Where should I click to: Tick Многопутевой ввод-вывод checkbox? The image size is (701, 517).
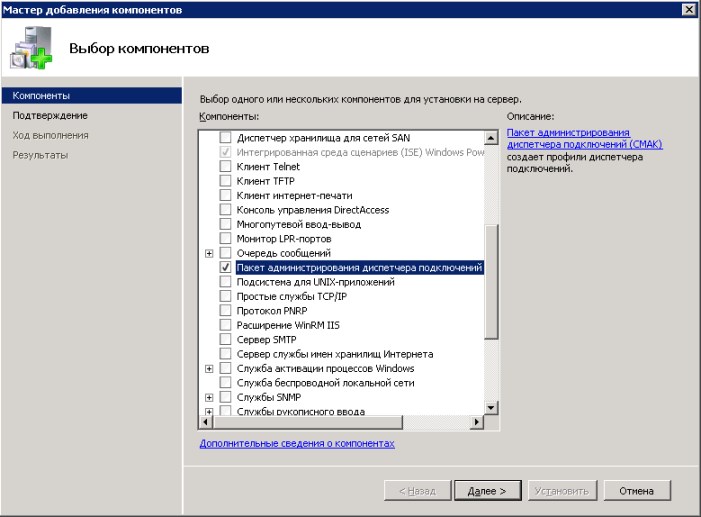[x=225, y=224]
